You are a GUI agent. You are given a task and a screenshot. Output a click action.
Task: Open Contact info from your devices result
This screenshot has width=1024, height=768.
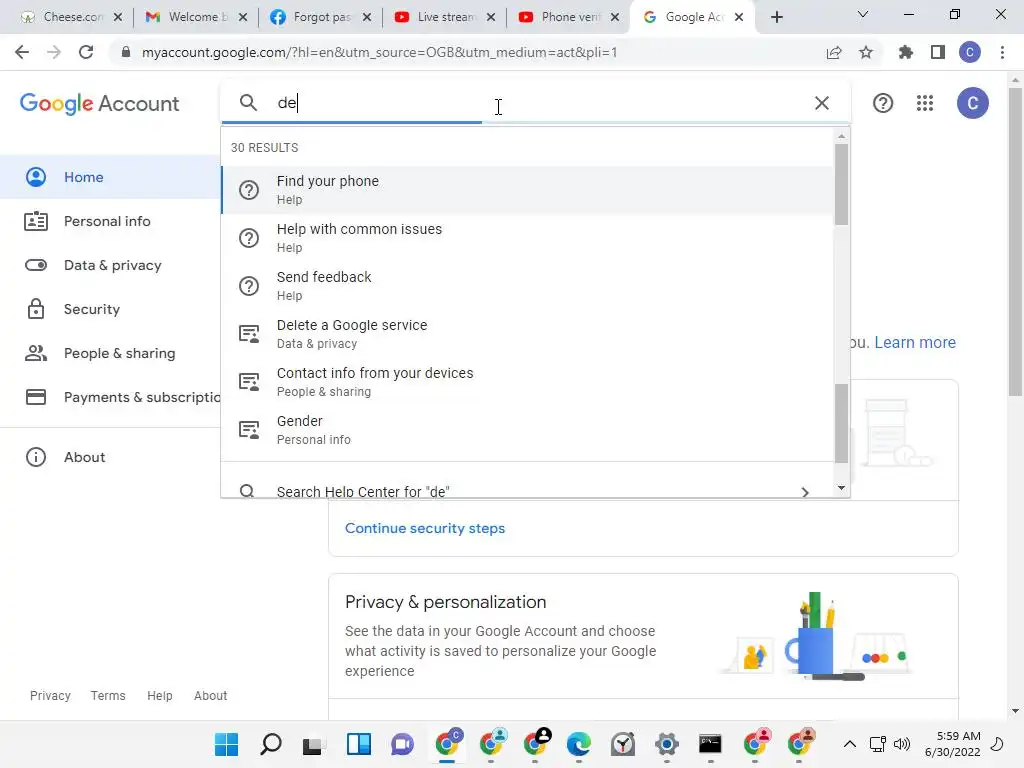point(528,381)
